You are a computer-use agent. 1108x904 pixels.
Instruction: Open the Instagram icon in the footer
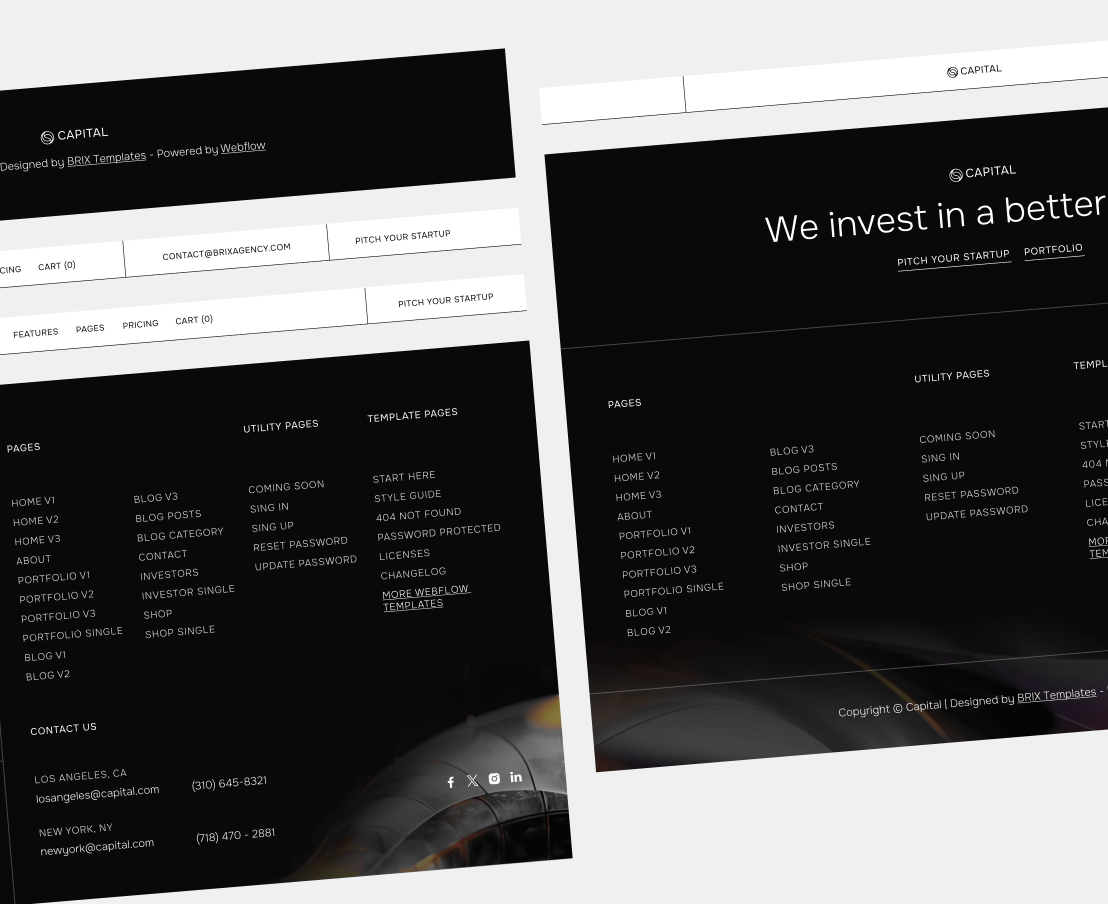494,778
